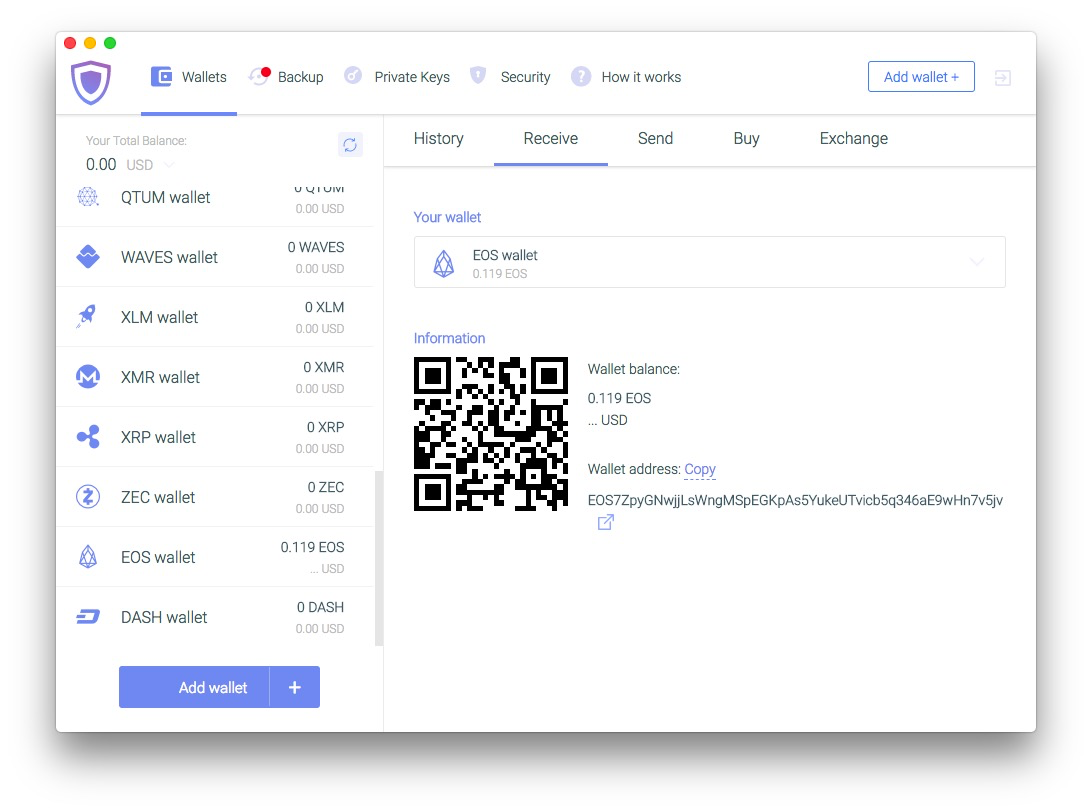Click the refresh balance icon
Screen dimensions: 1092x812
coord(350,145)
